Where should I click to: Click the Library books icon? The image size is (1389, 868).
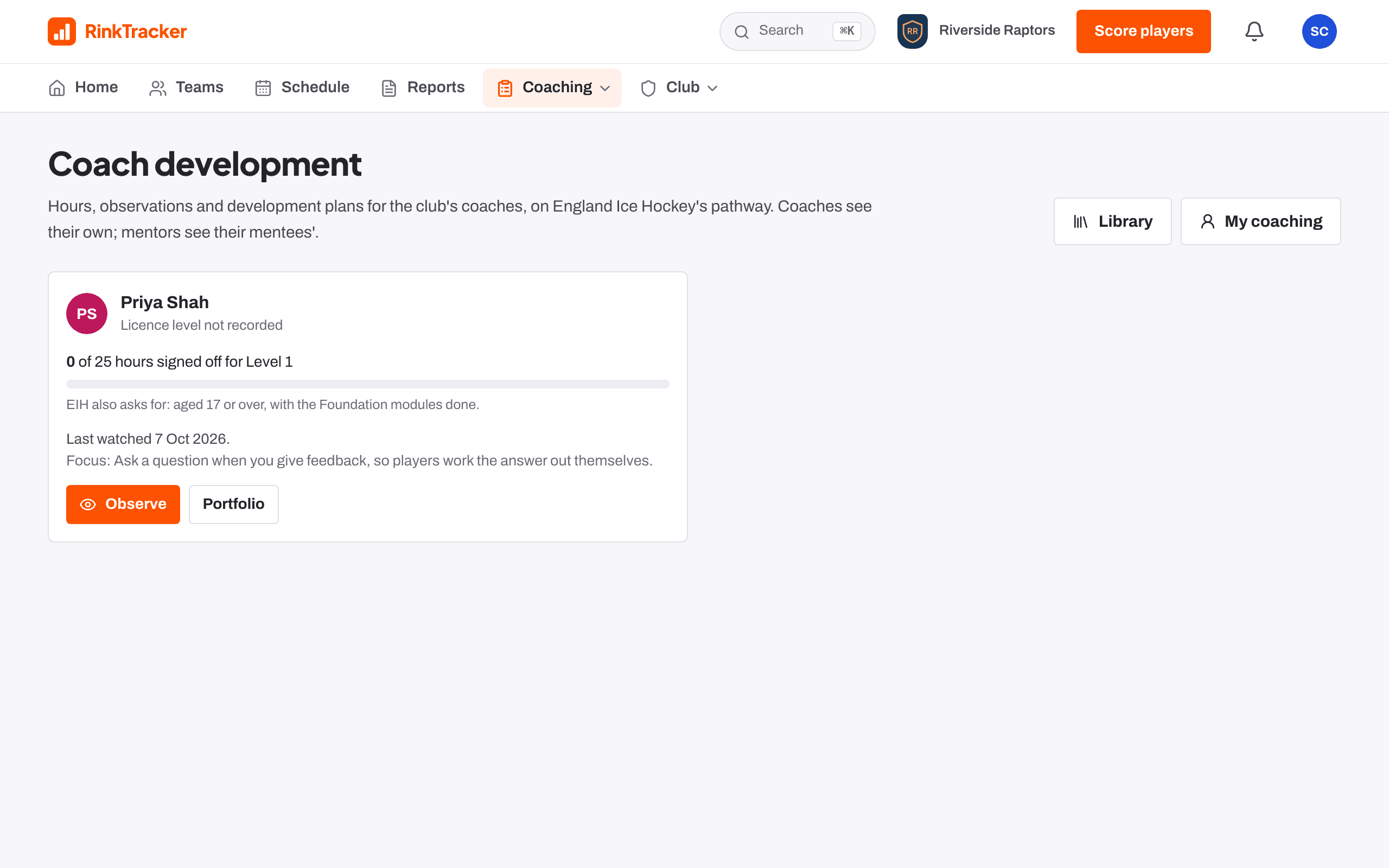point(1081,221)
